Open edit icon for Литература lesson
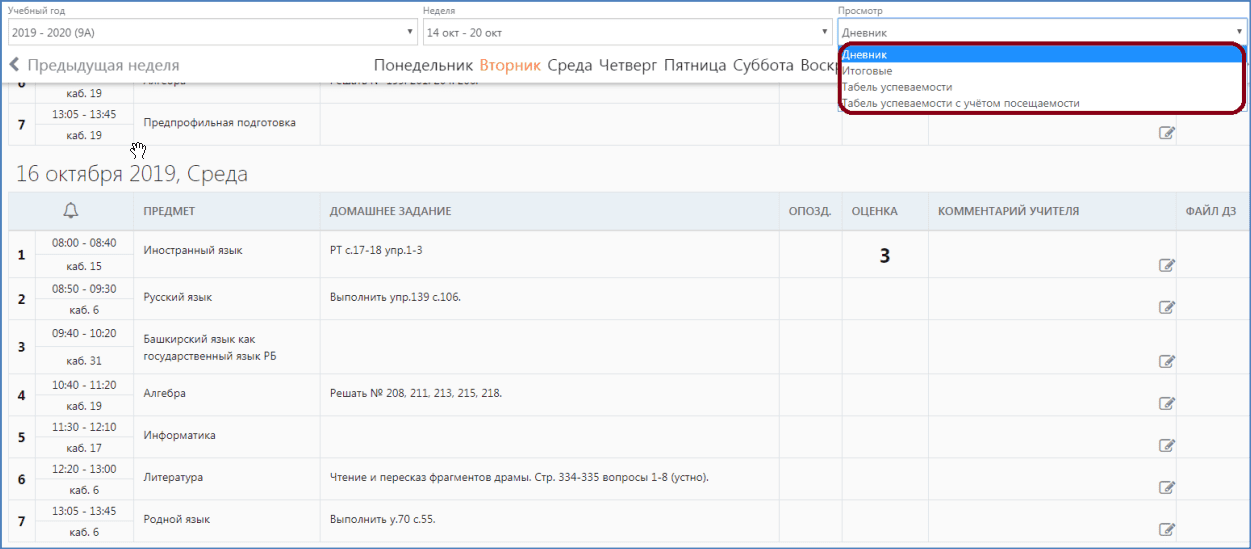The height and width of the screenshot is (549, 1251). click(1166, 487)
